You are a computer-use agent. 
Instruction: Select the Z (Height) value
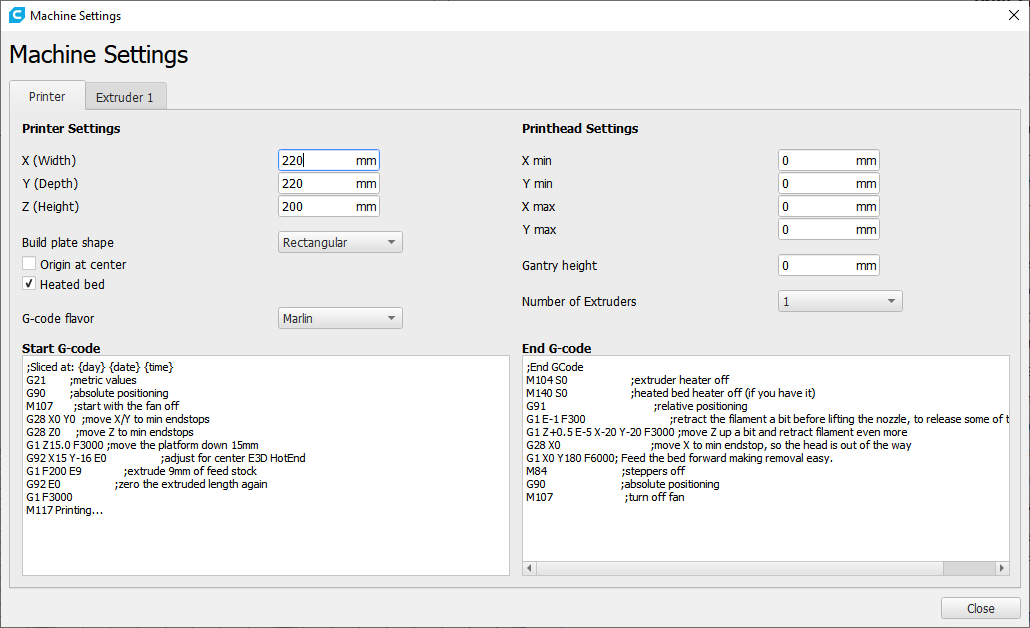(328, 206)
